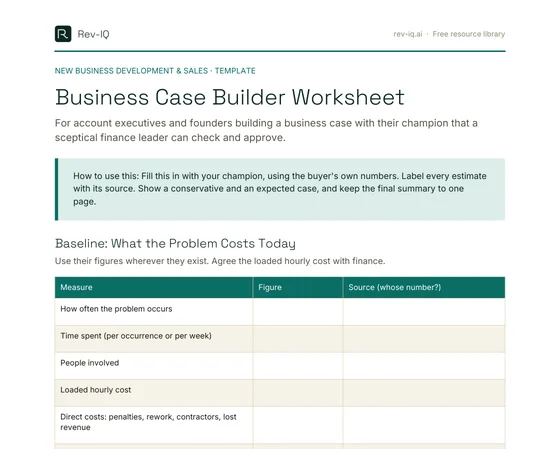The width and height of the screenshot is (560, 449).
Task: Click the Figure cell for 'How often the problem occurs'
Action: coord(298,312)
